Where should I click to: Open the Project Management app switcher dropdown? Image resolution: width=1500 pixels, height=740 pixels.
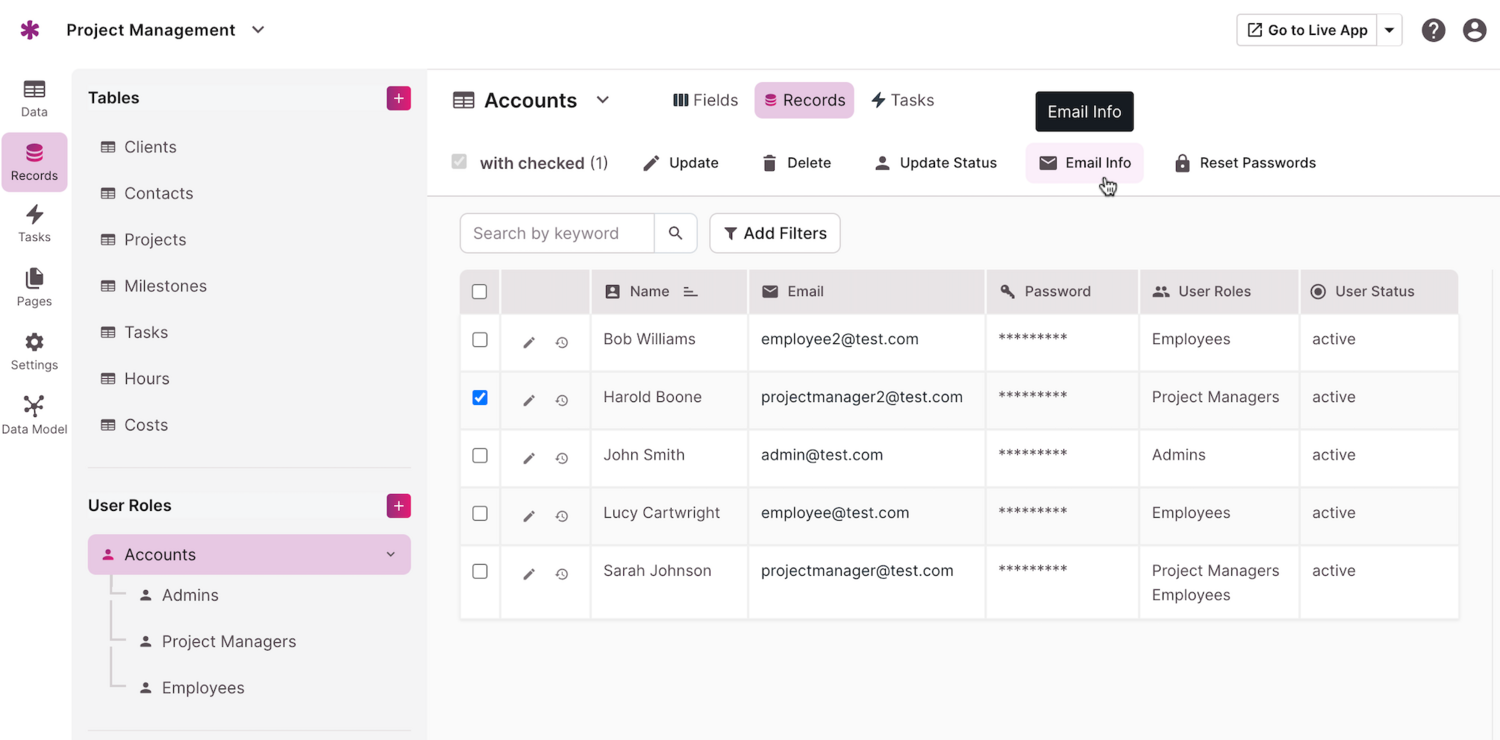(x=257, y=30)
